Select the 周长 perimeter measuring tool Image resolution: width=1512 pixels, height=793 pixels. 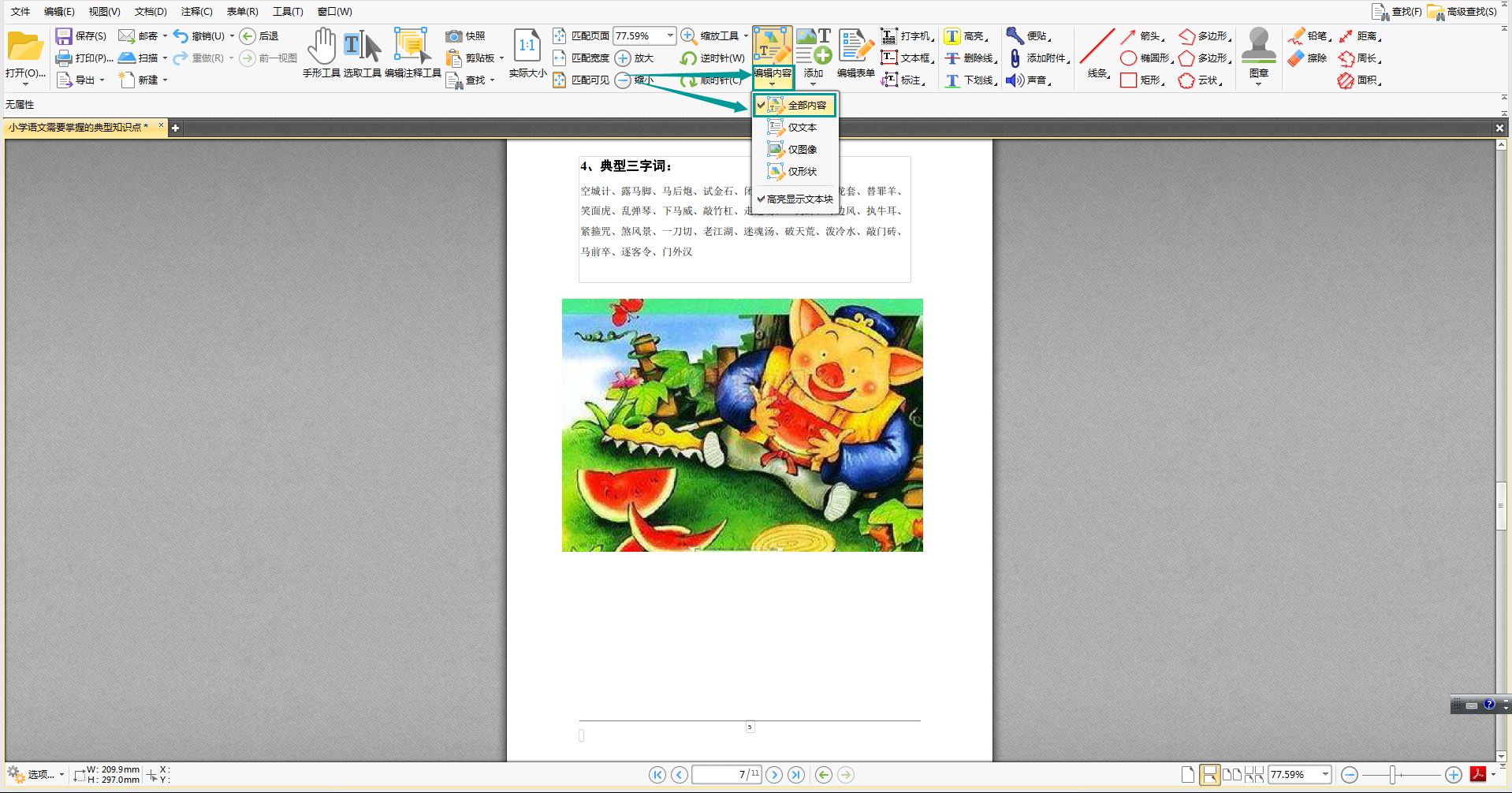click(1361, 58)
